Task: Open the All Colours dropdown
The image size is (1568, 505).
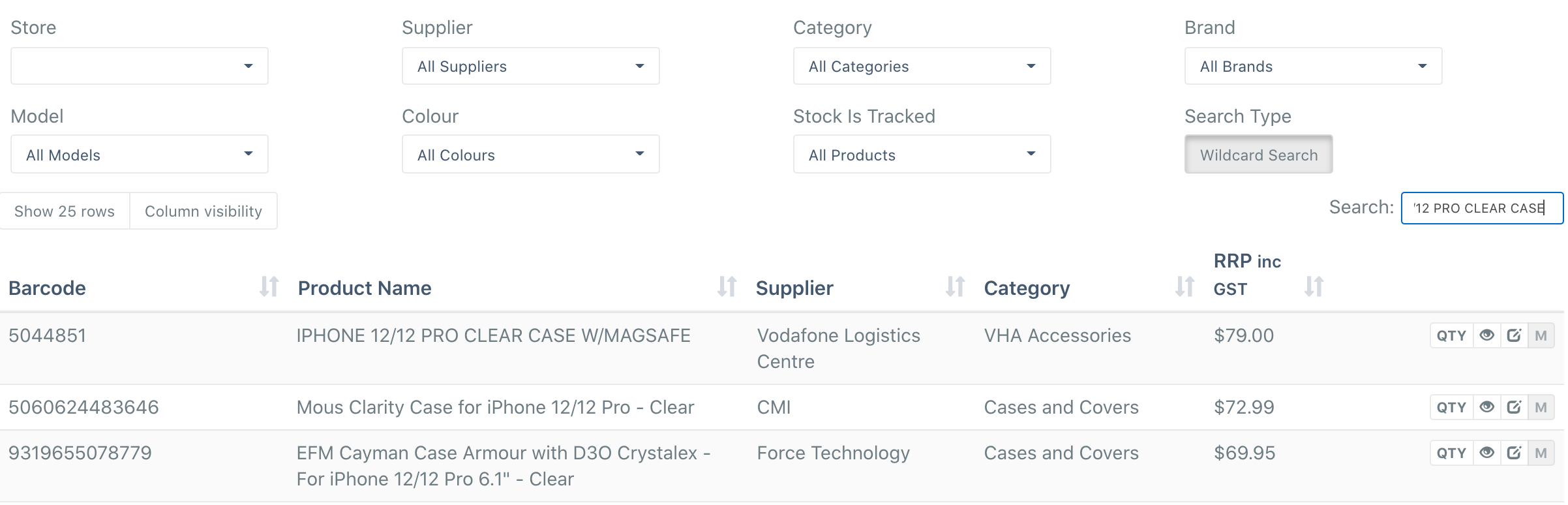Action: (531, 155)
